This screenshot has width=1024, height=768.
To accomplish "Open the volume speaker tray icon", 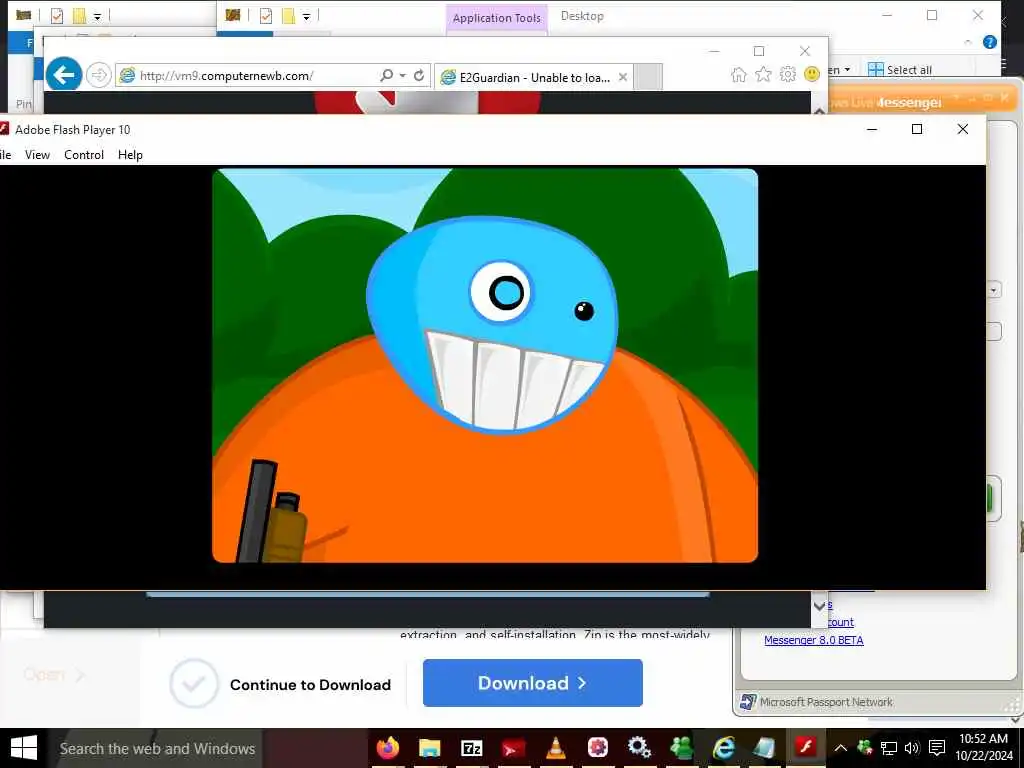I will [912, 748].
